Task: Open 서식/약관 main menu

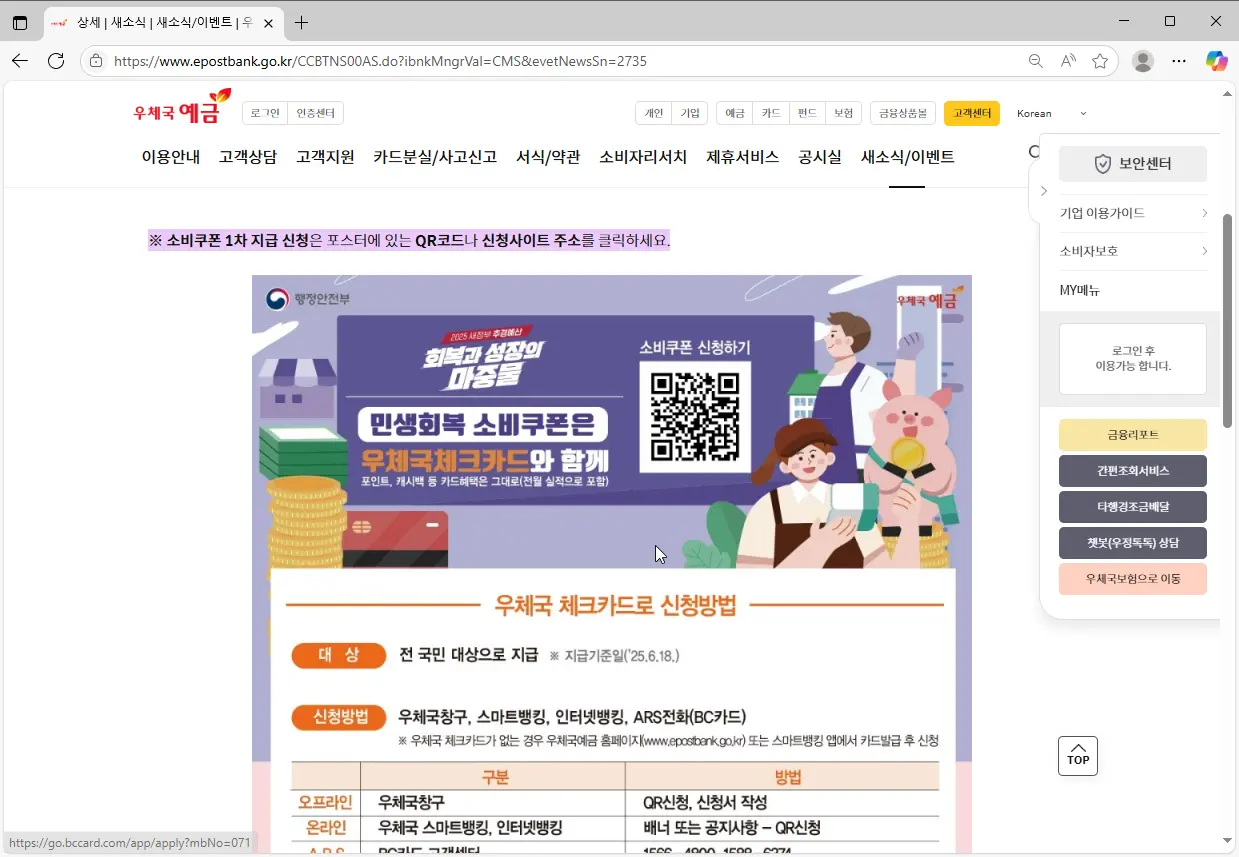Action: (x=548, y=157)
